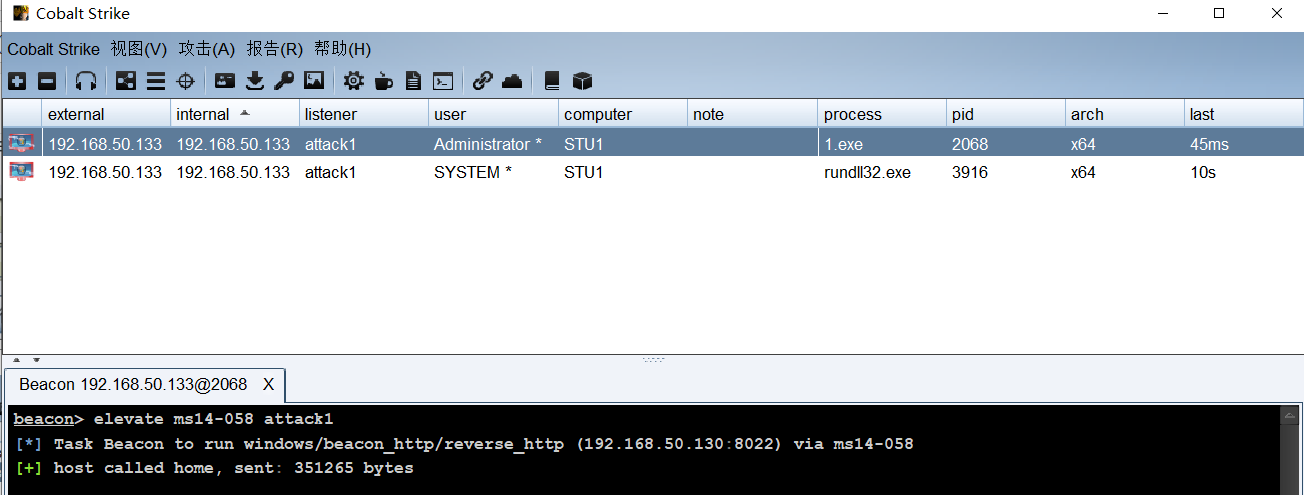This screenshot has width=1304, height=495.
Task: Open the 视图(V) menu
Action: [139, 49]
